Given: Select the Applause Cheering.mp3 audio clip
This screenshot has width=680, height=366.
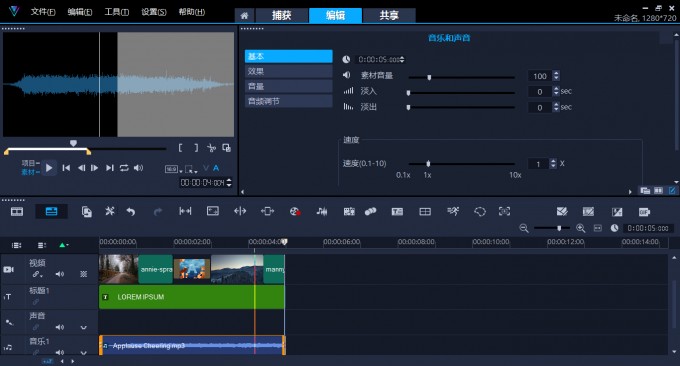Looking at the screenshot, I should [x=192, y=346].
